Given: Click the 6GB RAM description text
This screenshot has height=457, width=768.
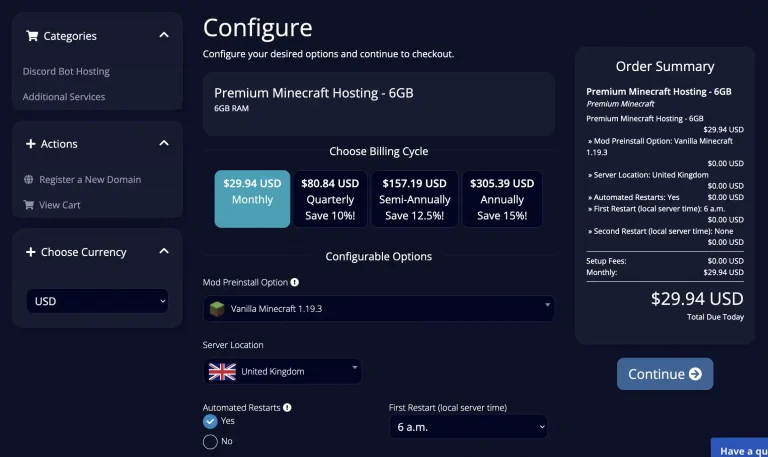Looking at the screenshot, I should (x=231, y=108).
